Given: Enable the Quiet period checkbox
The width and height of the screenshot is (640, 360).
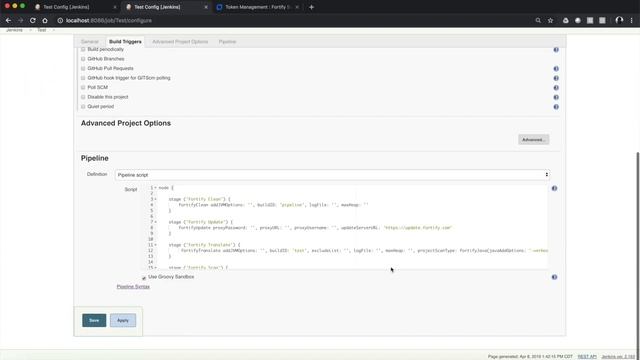Looking at the screenshot, I should [83, 107].
